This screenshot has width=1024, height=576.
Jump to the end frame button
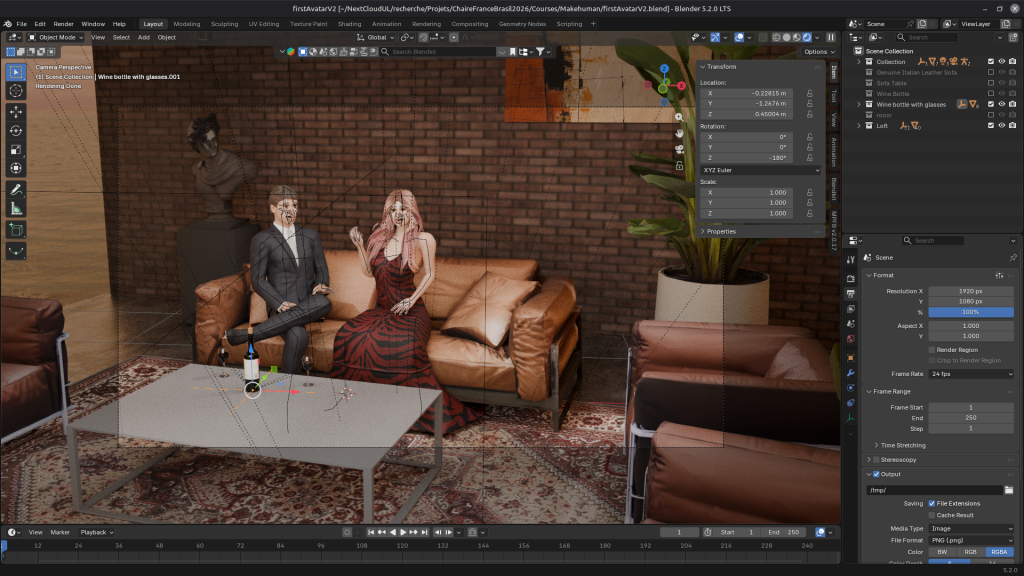click(x=424, y=532)
